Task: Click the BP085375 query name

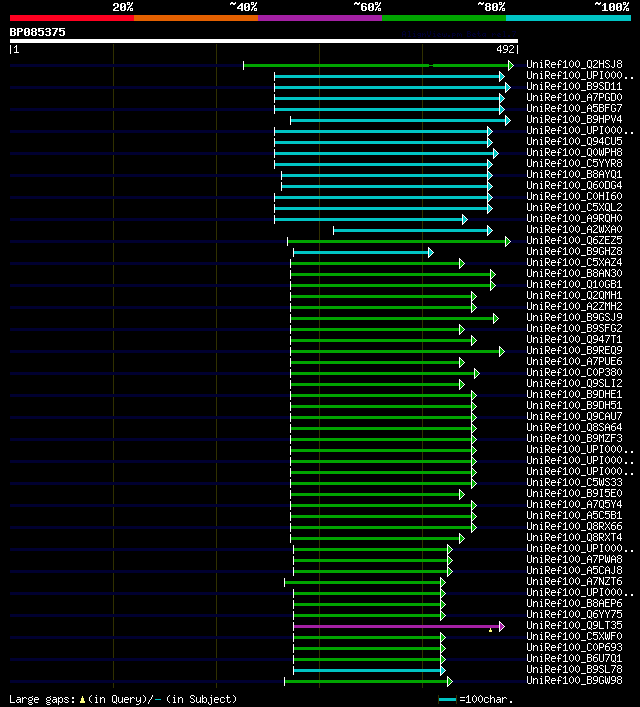Action: tap(37, 32)
